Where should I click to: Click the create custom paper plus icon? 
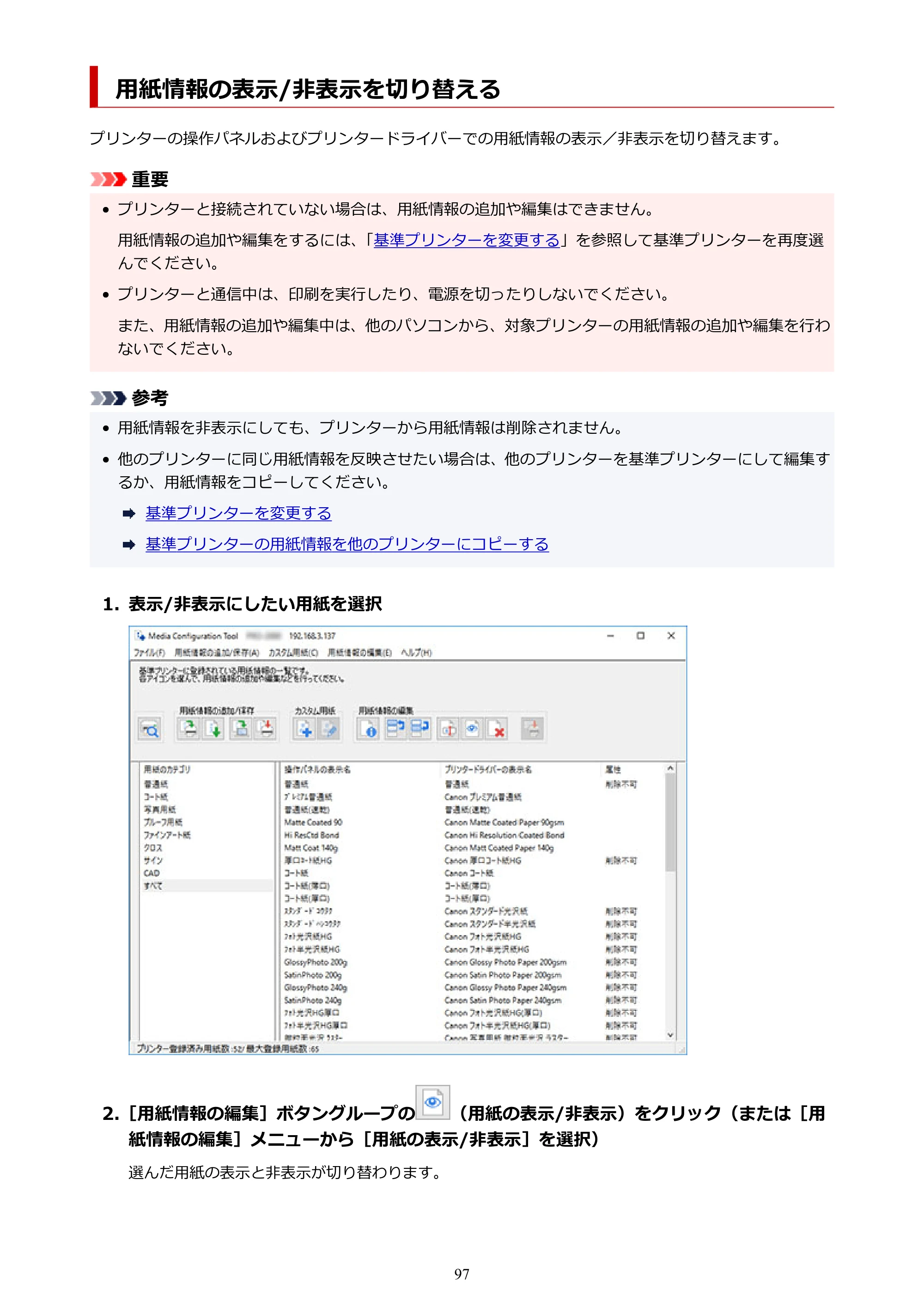point(304,728)
